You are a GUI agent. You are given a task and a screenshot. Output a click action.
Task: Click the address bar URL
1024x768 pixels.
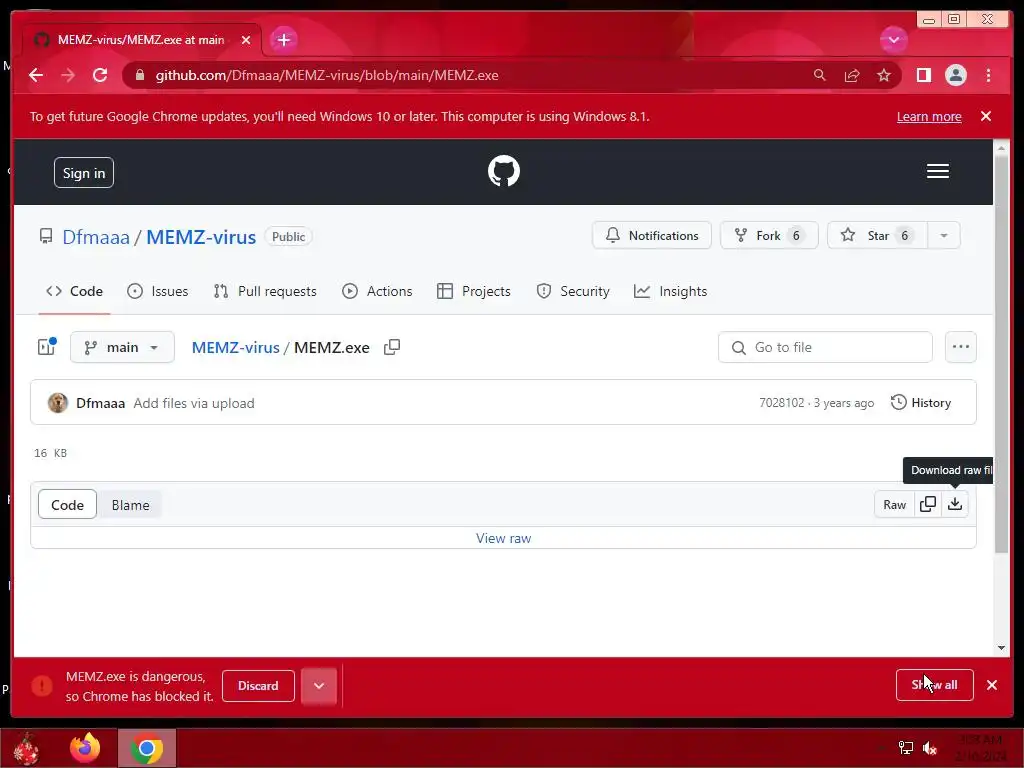point(327,75)
